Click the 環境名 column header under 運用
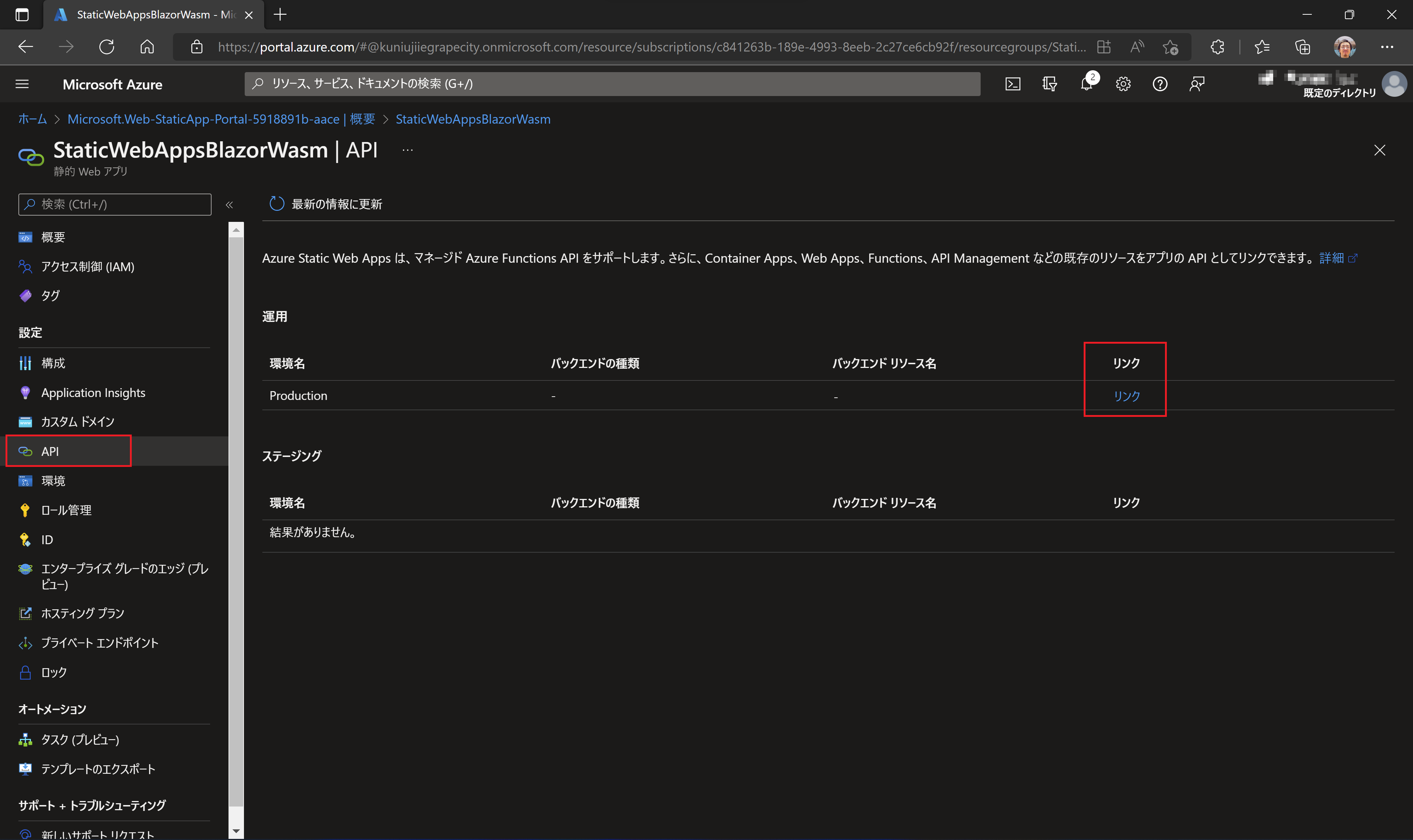The width and height of the screenshot is (1413, 840). pos(287,364)
